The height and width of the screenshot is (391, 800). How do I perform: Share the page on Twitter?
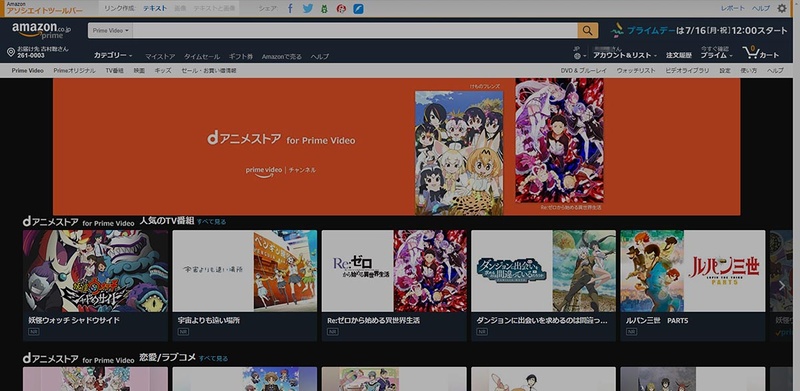coord(308,8)
